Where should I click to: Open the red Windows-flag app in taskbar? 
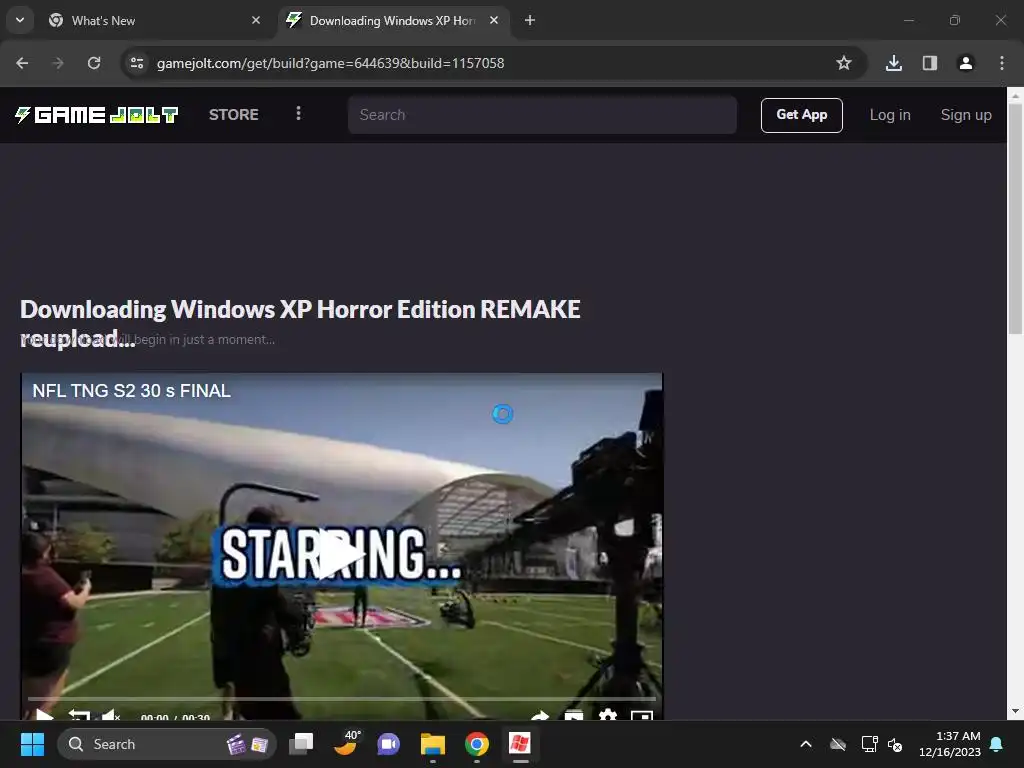[520, 744]
